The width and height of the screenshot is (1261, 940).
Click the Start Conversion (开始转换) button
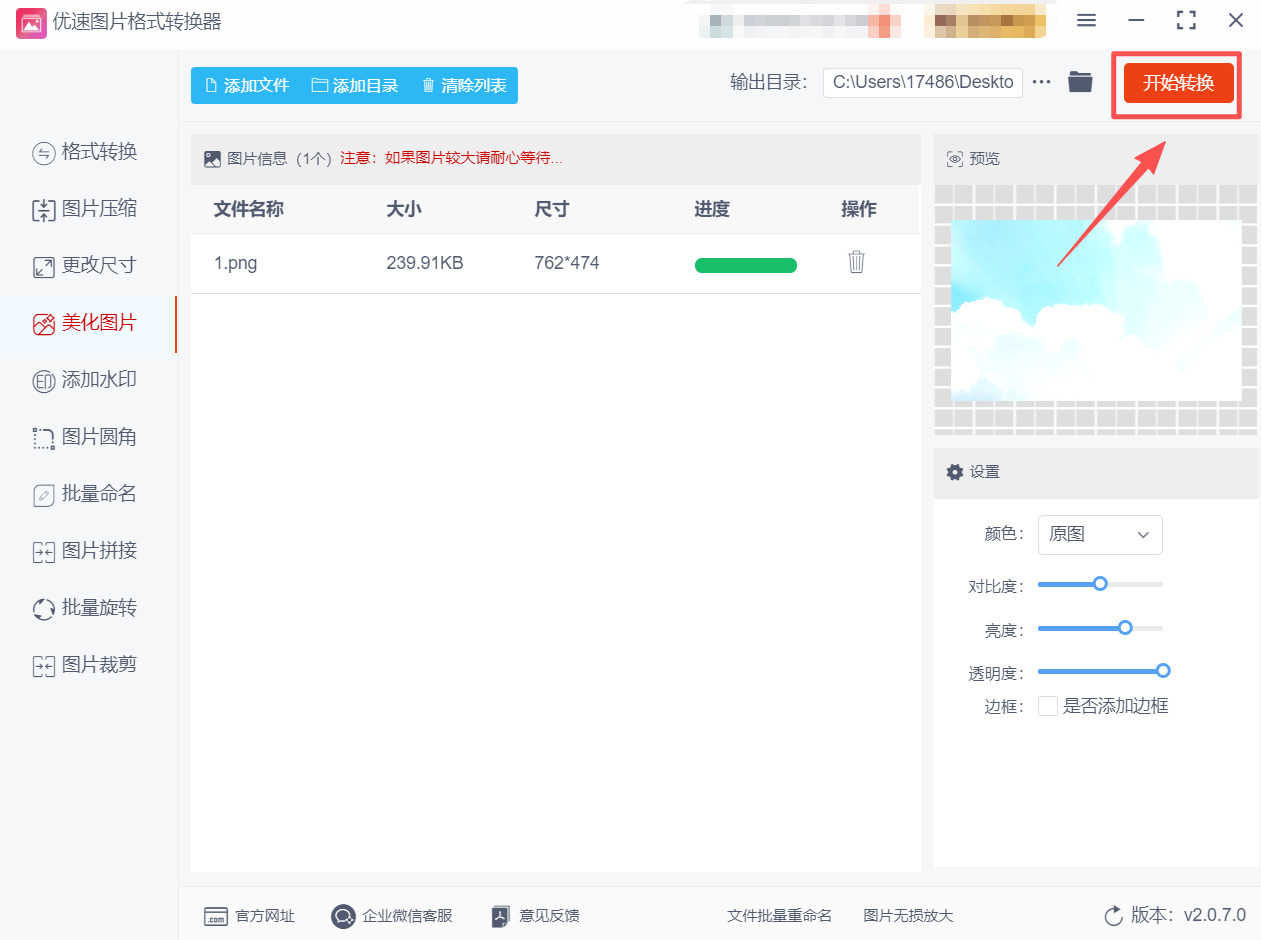pyautogui.click(x=1178, y=83)
